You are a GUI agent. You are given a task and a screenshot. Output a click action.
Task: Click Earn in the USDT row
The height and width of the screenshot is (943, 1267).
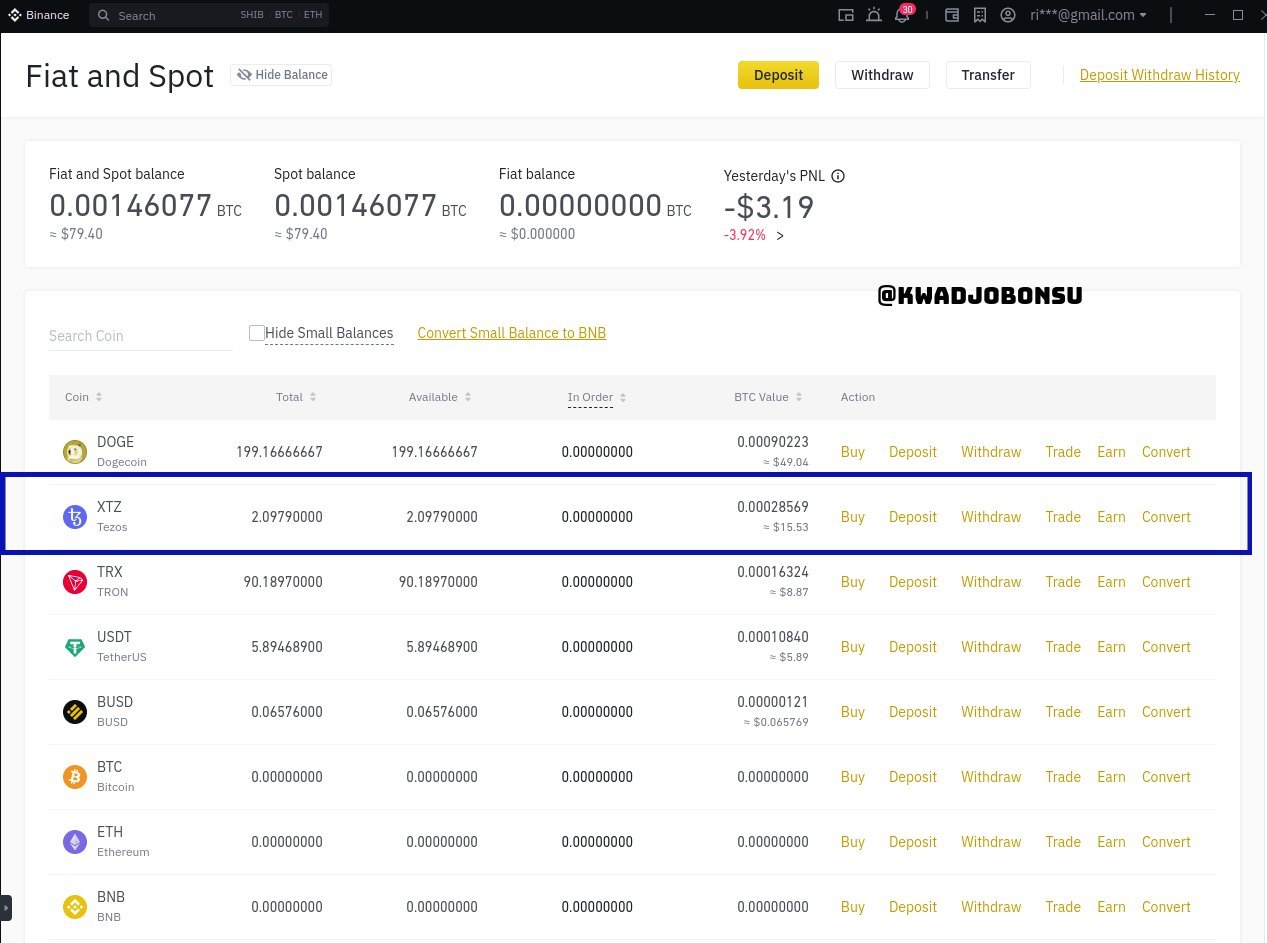coord(1111,647)
